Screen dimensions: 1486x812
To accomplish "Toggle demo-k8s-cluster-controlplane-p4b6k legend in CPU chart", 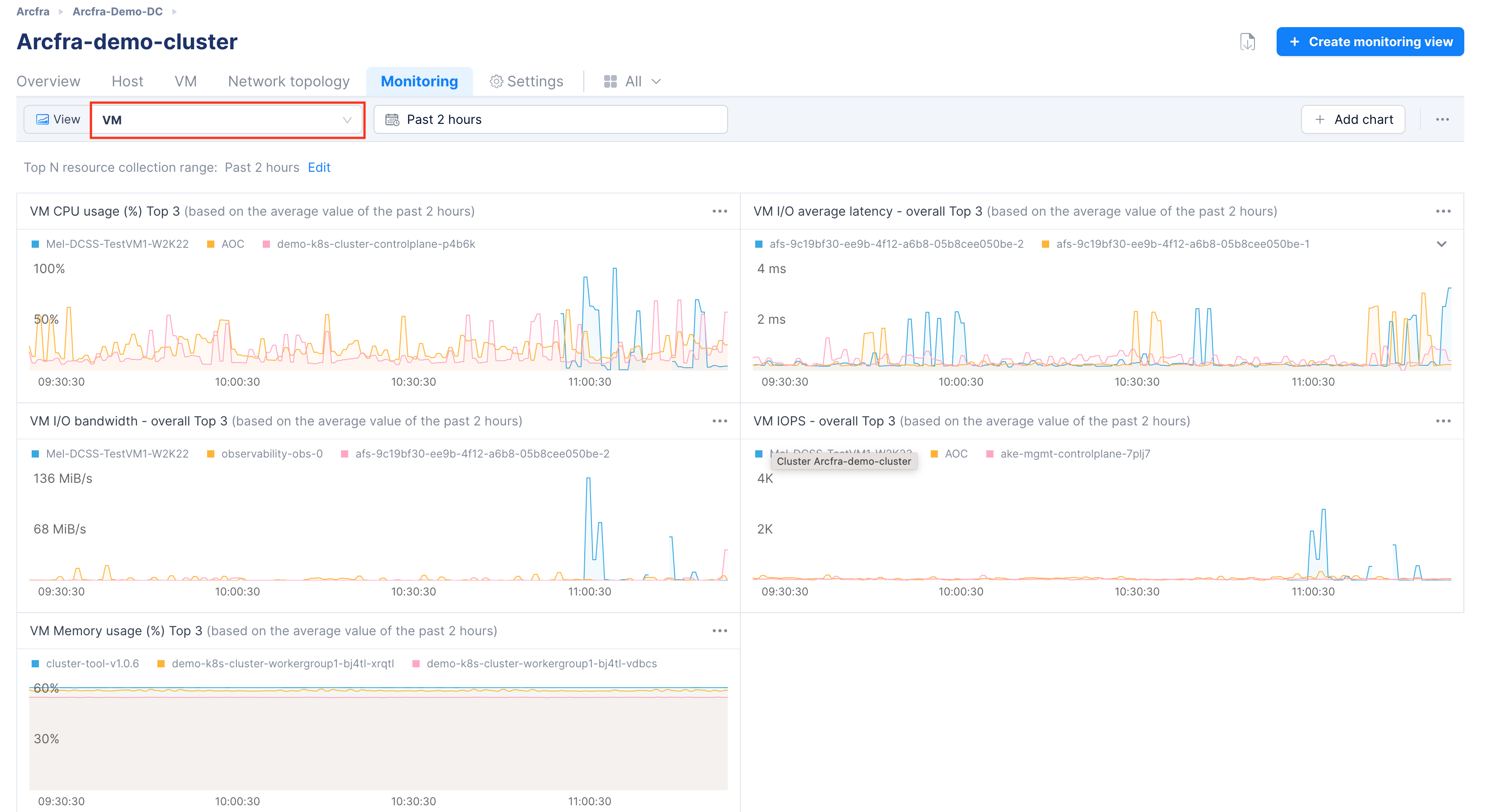I will 369,244.
